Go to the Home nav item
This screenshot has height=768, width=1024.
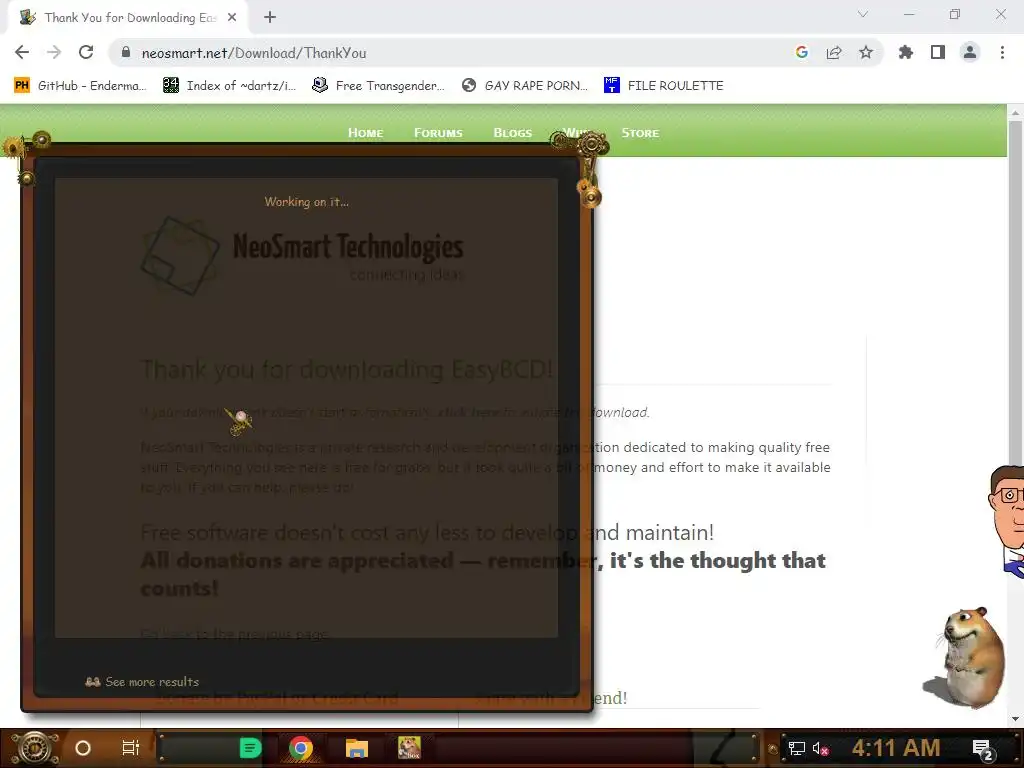click(365, 133)
